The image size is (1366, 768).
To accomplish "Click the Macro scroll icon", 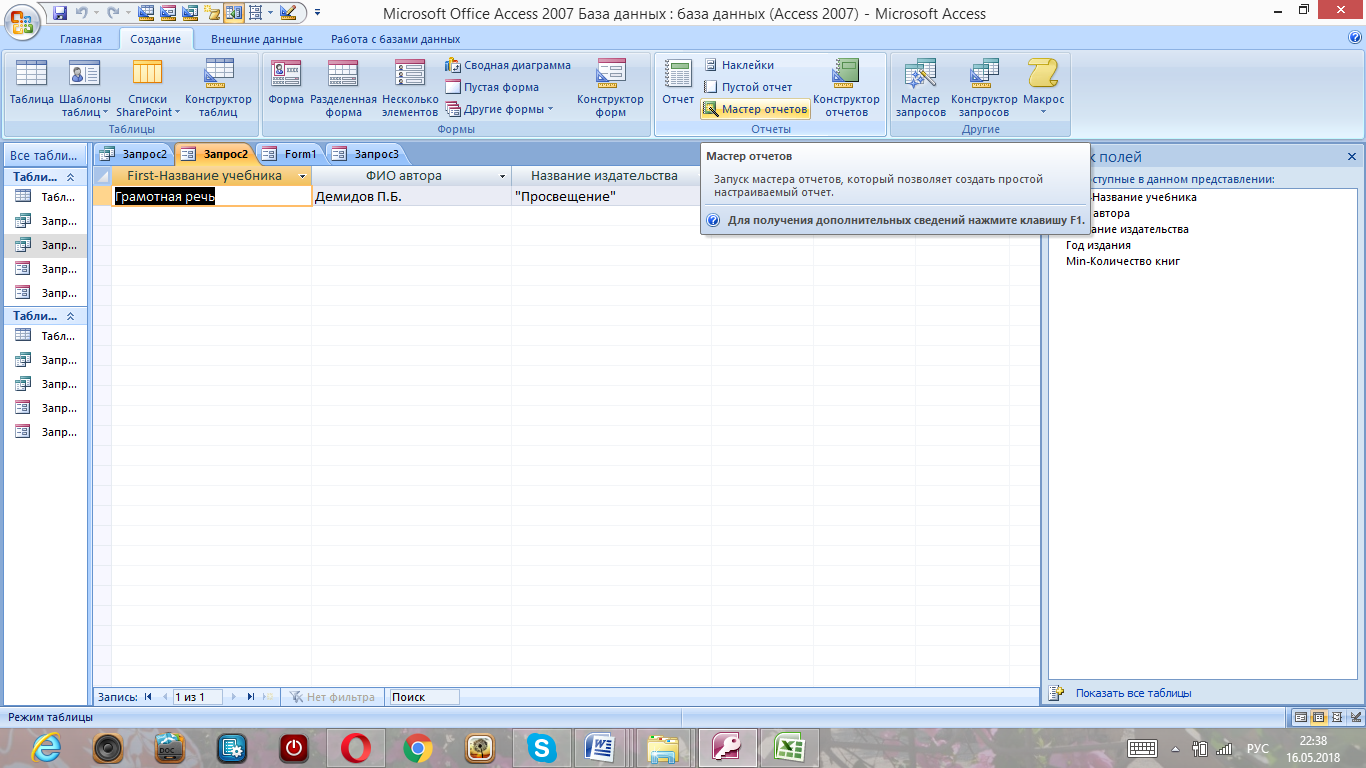I will [x=1043, y=73].
